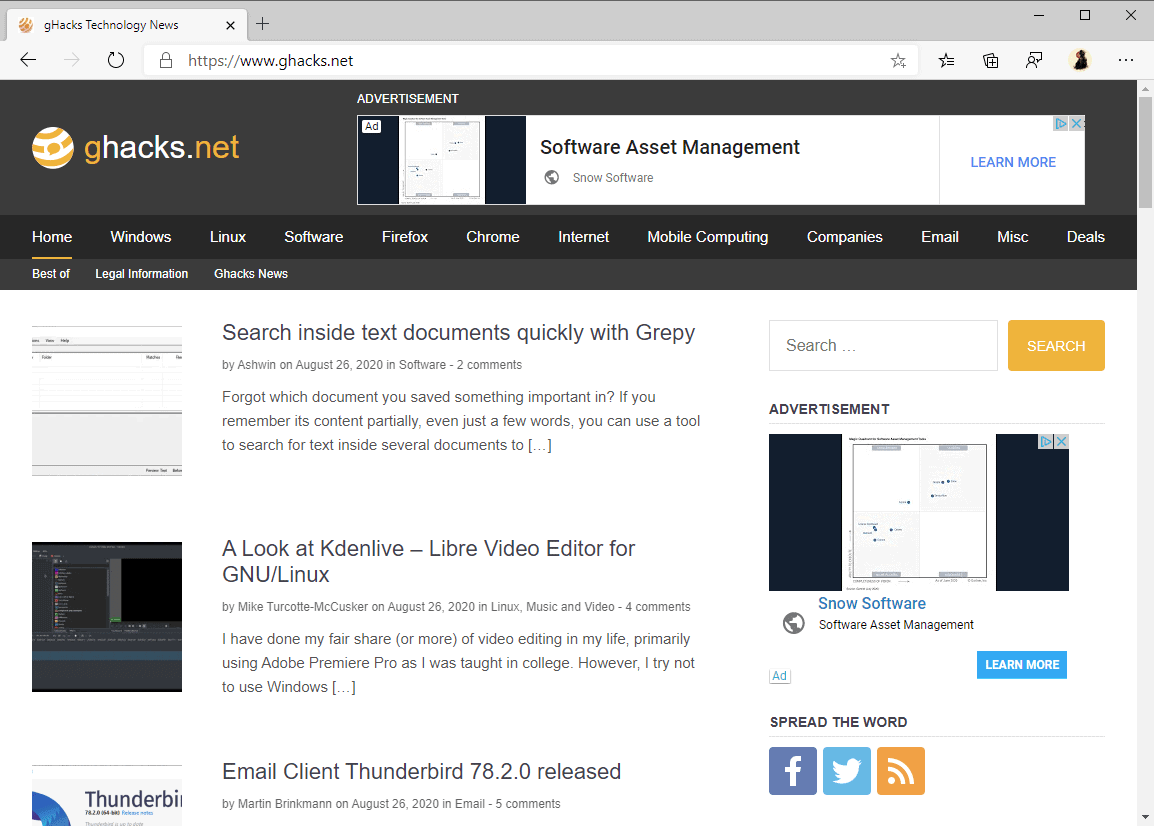Click the Ad label below sidebar ad
The image size is (1154, 826).
coord(779,676)
